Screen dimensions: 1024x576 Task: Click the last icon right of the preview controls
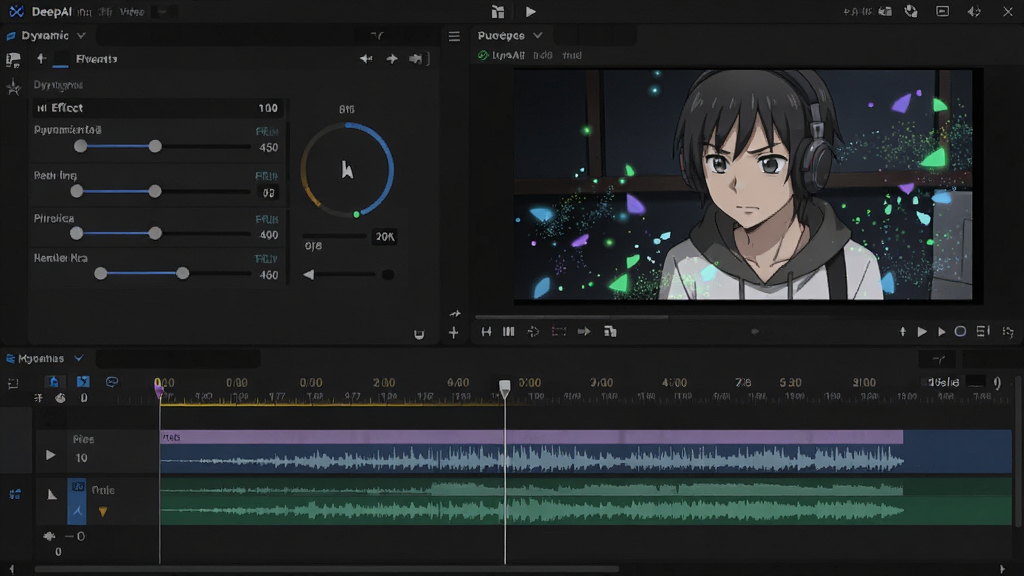(1008, 332)
